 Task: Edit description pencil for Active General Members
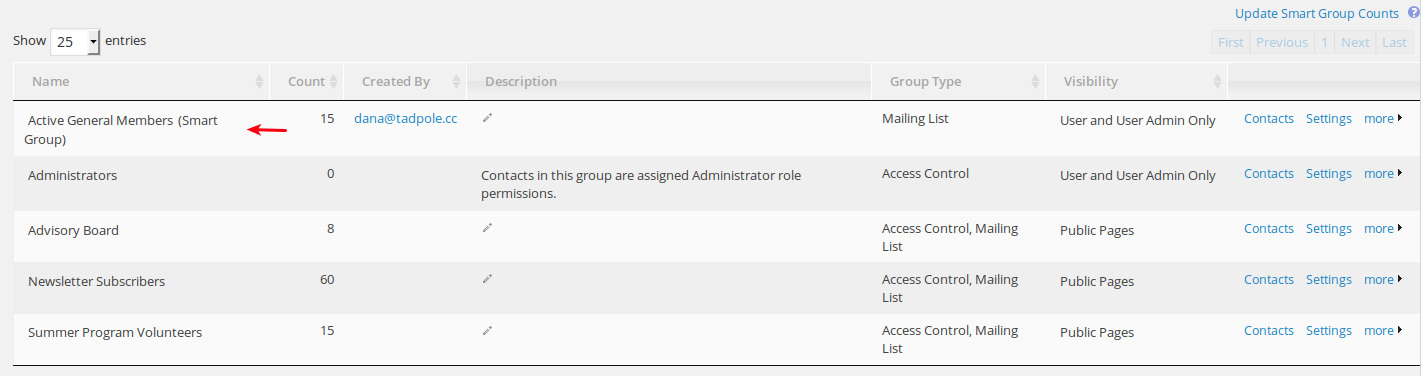coord(487,118)
